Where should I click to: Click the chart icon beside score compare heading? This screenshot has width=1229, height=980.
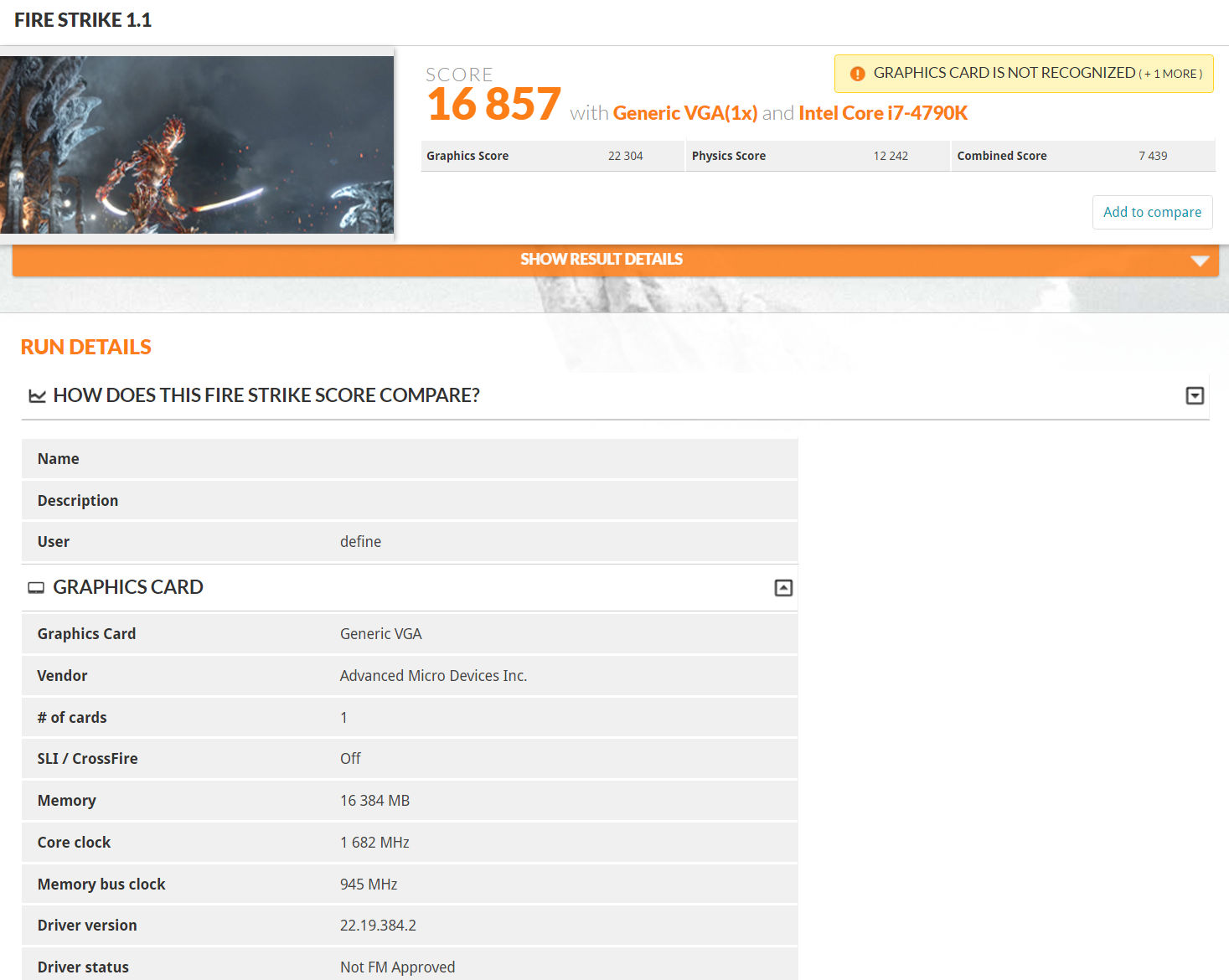click(37, 395)
